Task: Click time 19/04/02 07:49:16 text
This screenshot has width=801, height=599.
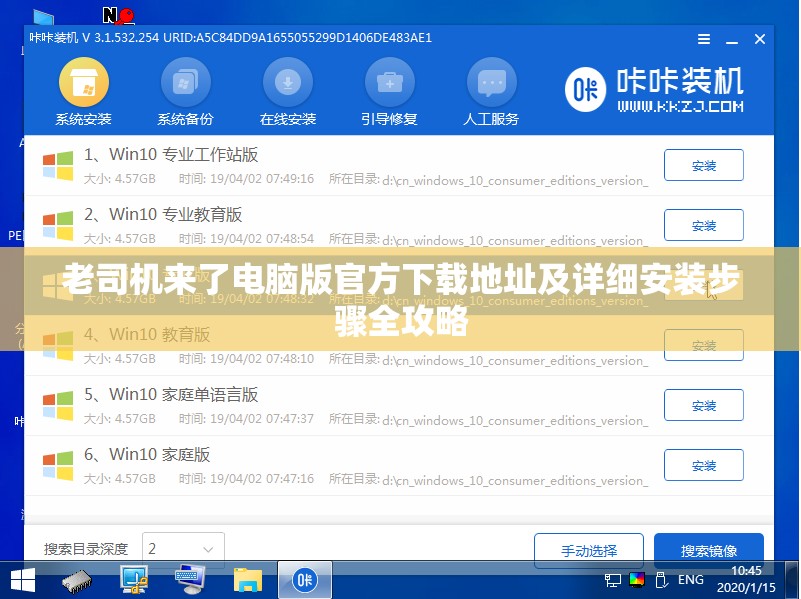Action: click(246, 179)
